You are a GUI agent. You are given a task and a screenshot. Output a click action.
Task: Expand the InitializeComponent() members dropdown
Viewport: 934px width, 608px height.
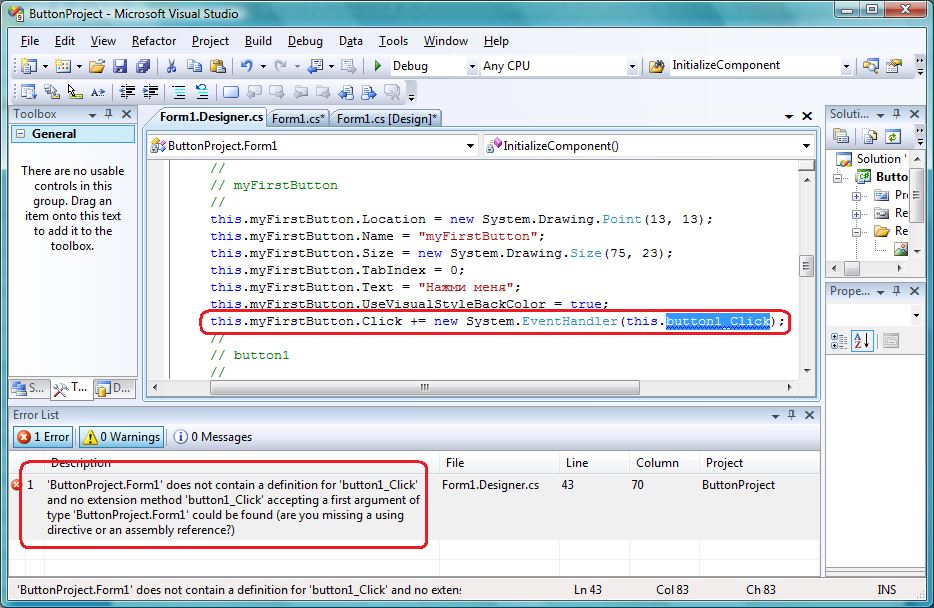806,146
